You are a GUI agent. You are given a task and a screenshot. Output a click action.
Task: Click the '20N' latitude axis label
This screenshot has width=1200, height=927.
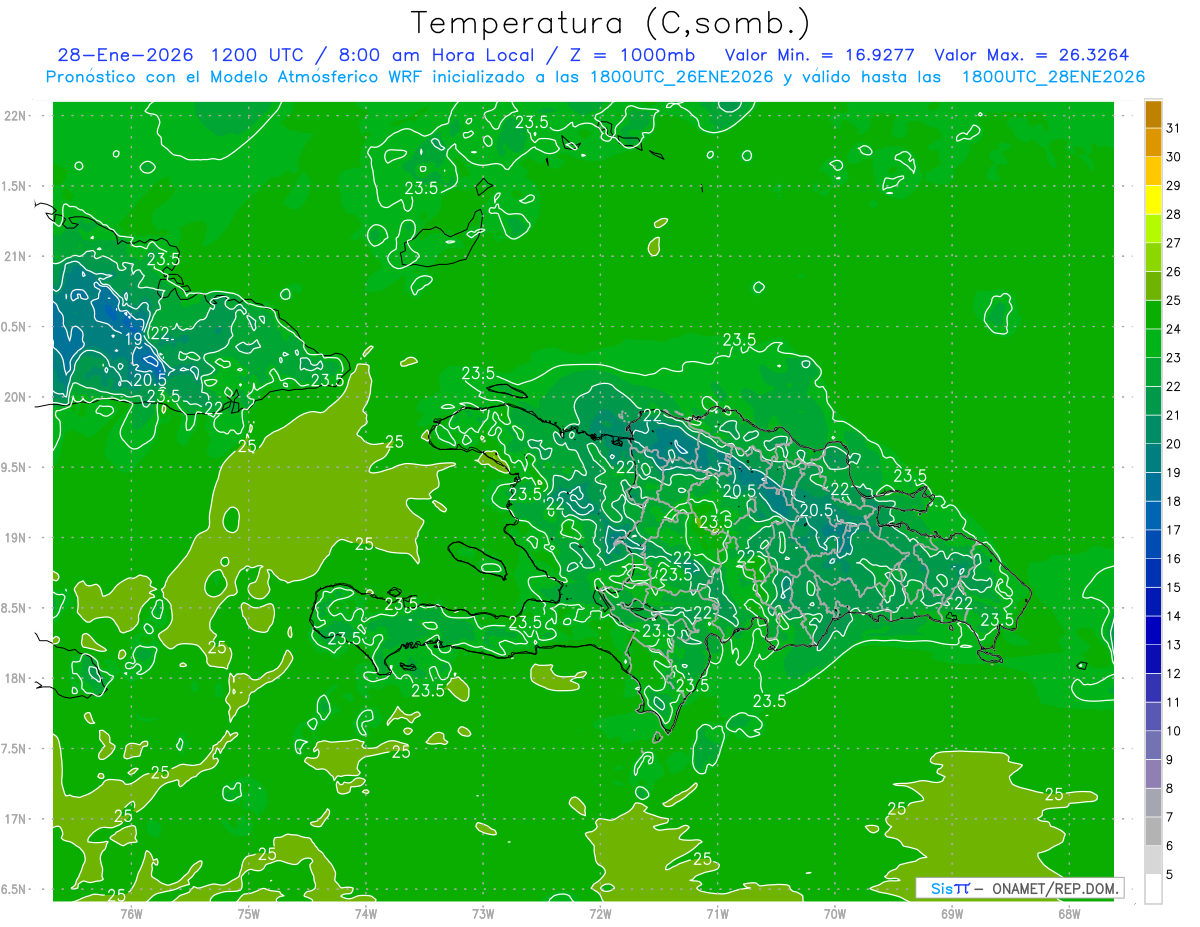tap(16, 397)
